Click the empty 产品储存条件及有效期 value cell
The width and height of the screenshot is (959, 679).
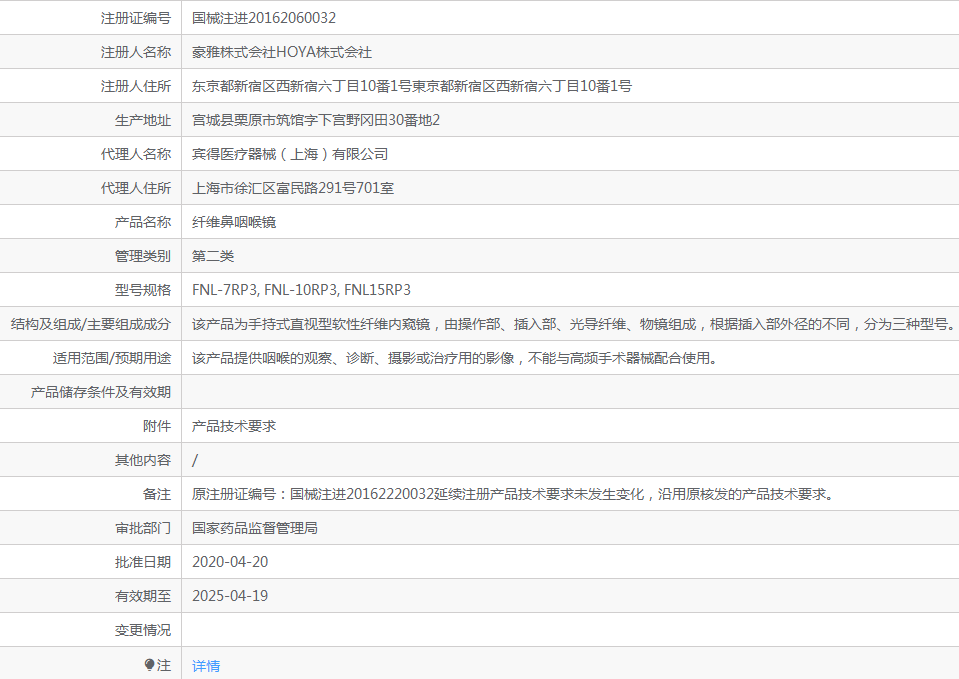tap(570, 392)
